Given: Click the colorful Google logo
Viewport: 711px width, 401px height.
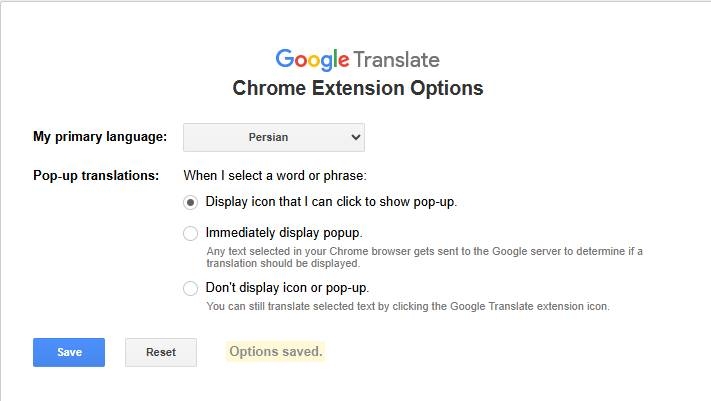Looking at the screenshot, I should pyautogui.click(x=312, y=59).
